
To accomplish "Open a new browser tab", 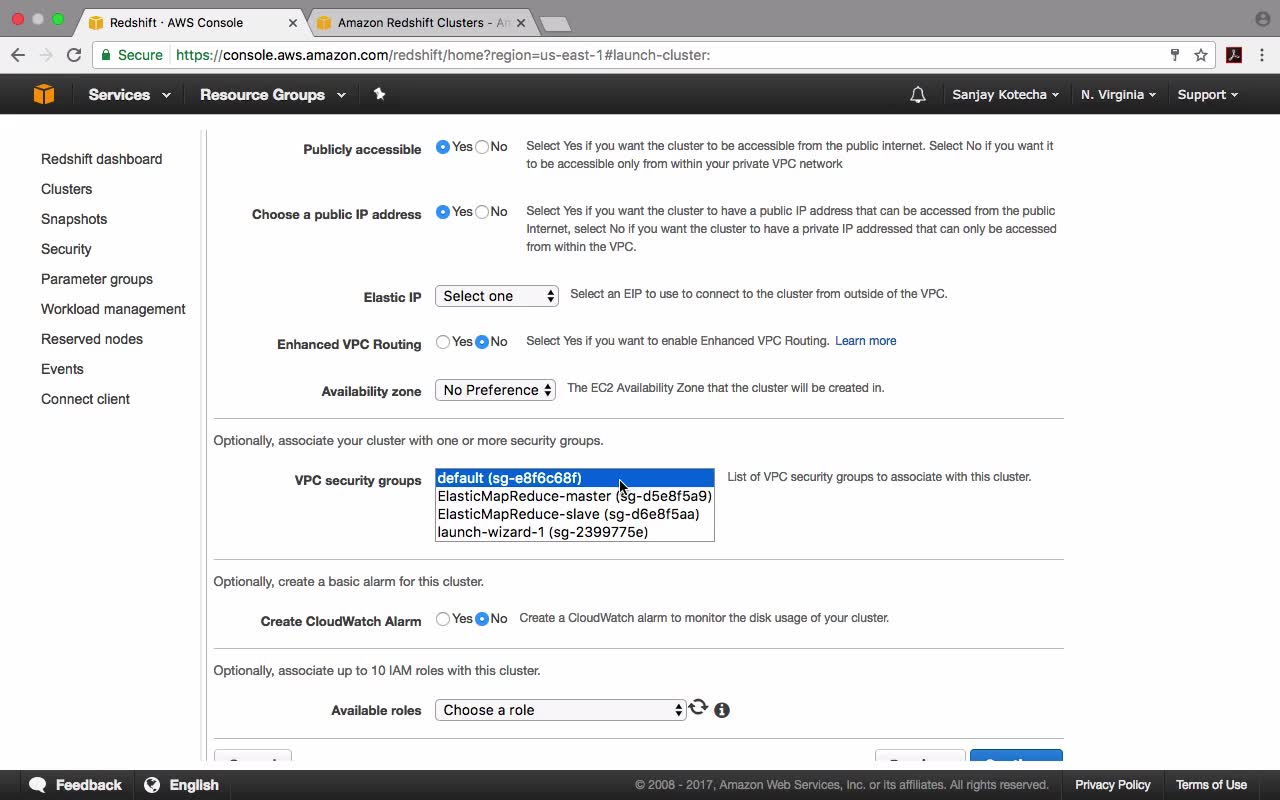I will pyautogui.click(x=553, y=23).
